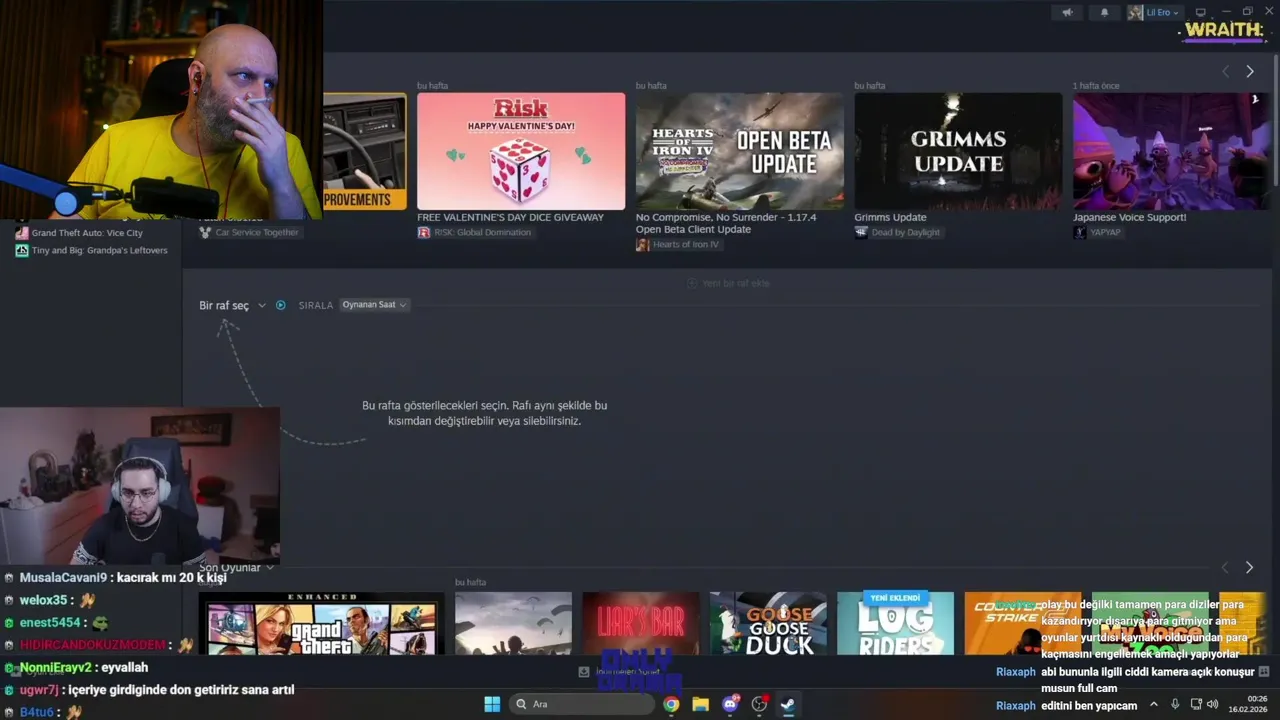1280x720 pixels.
Task: Go back in the news carousel using the left arrow
Action: (x=1225, y=71)
